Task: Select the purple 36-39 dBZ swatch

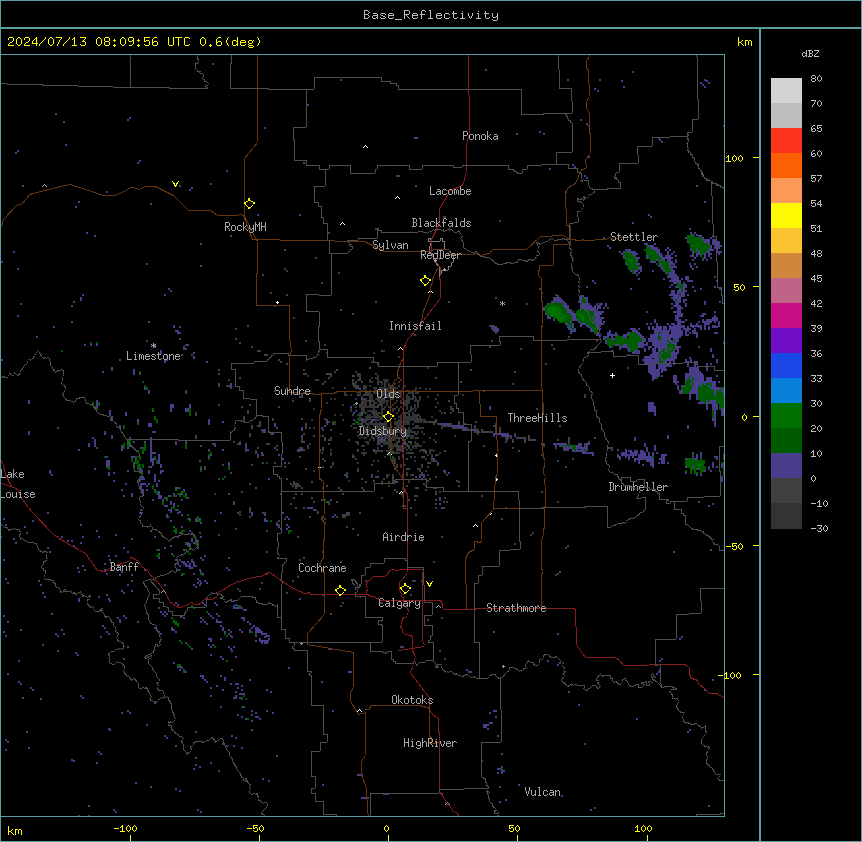Action: click(786, 341)
